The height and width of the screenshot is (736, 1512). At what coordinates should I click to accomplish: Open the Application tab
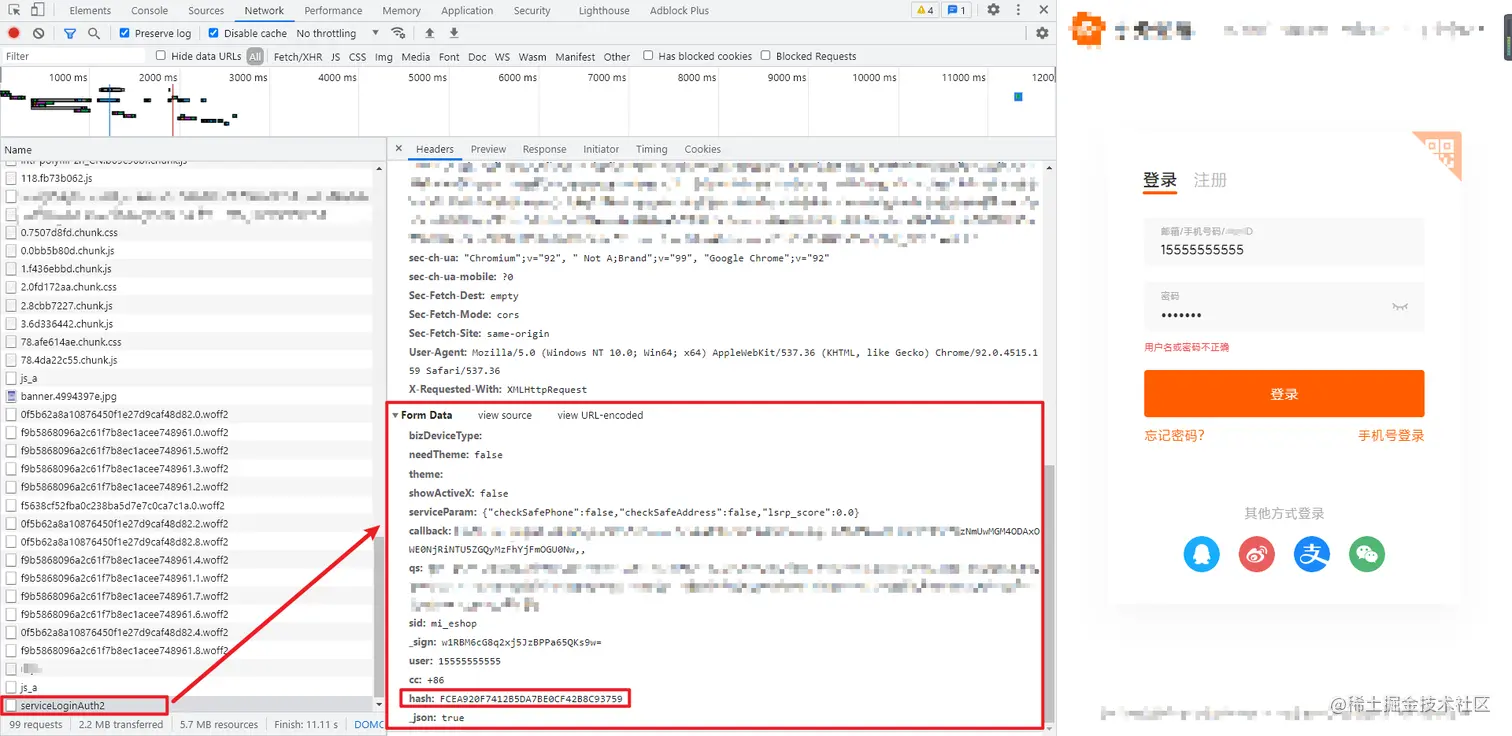pyautogui.click(x=467, y=10)
